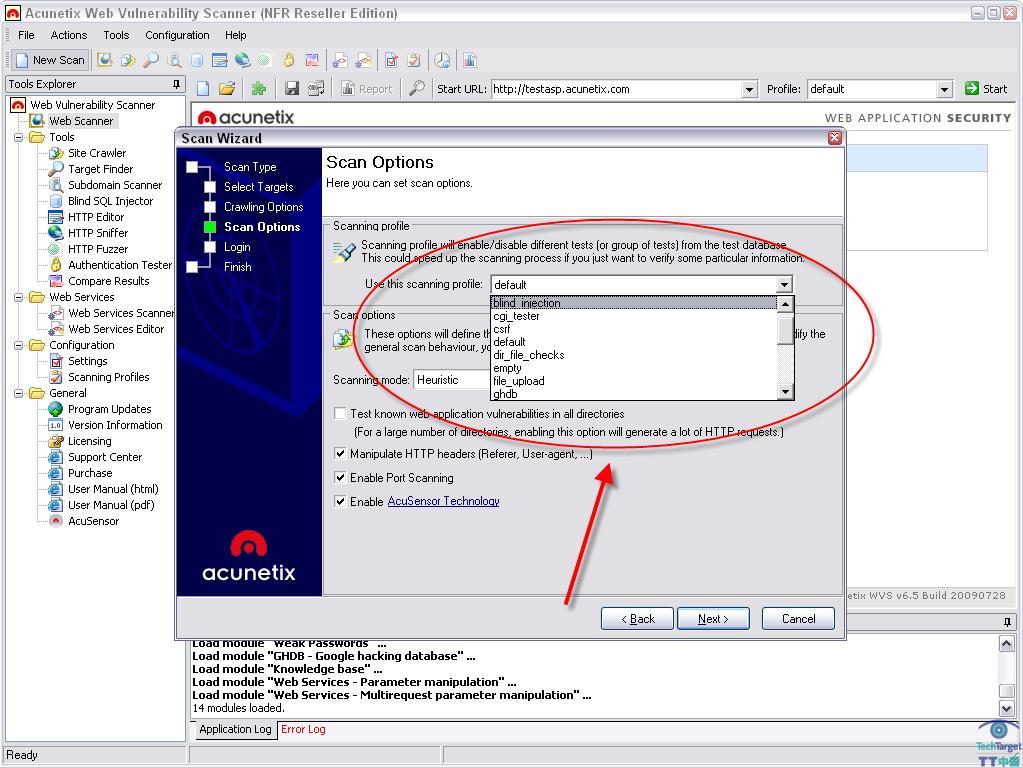Uncheck Manipulate HTTP headers
Viewport: 1023px width, 768px height.
coord(340,453)
